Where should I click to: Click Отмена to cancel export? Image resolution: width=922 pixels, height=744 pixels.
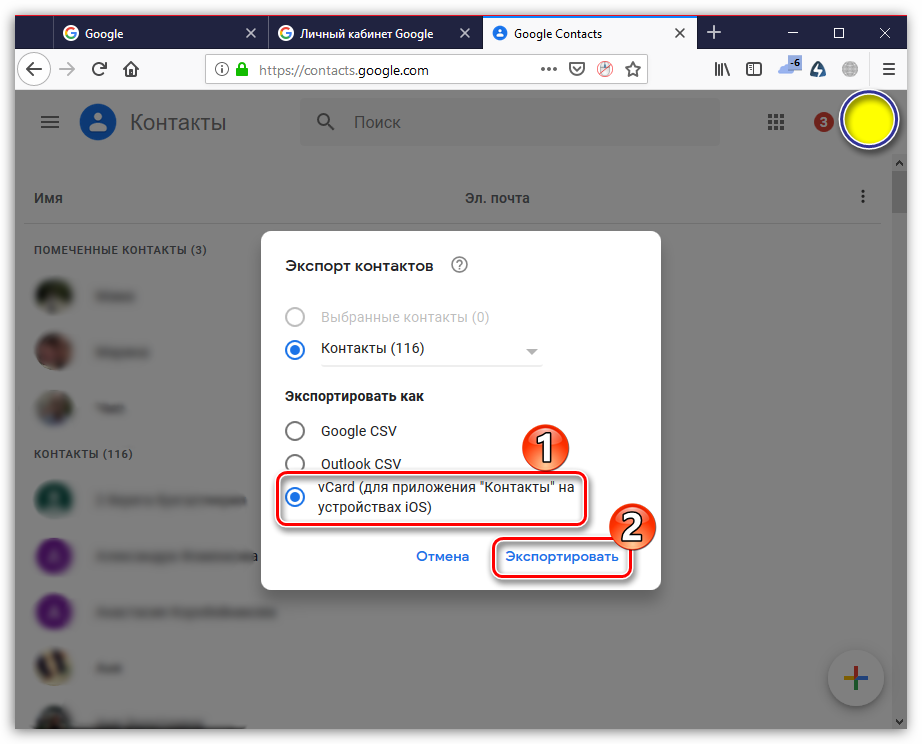pyautogui.click(x=442, y=556)
